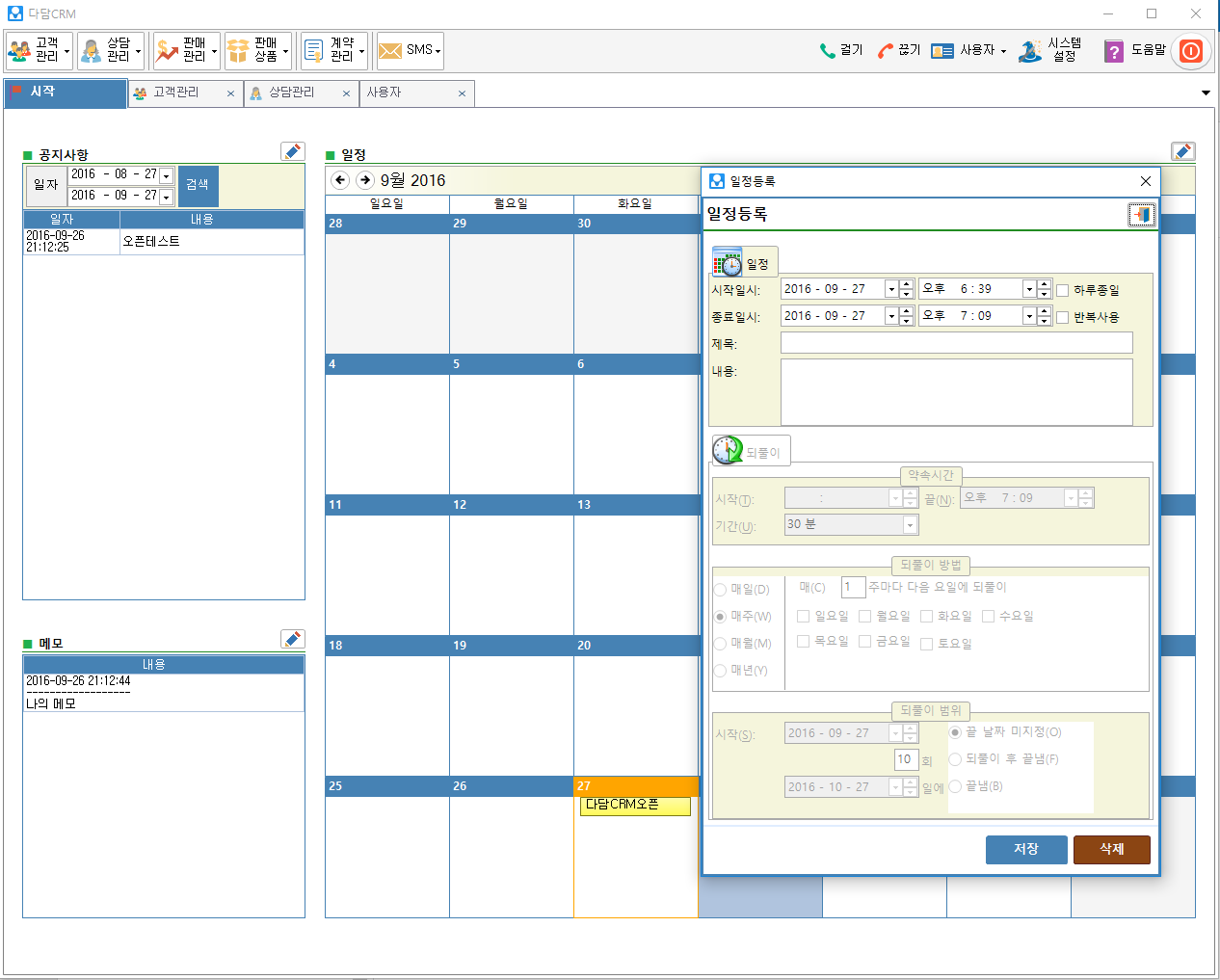Click the 저장 button
The width and height of the screenshot is (1220, 980).
click(x=1026, y=849)
